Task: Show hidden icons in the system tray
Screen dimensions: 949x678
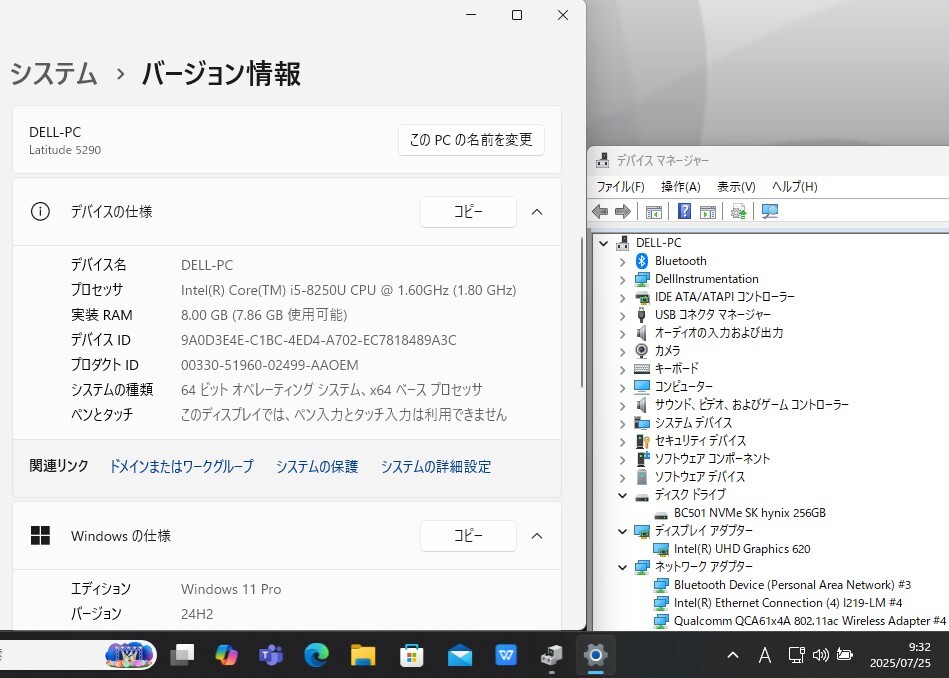Action: tap(733, 655)
